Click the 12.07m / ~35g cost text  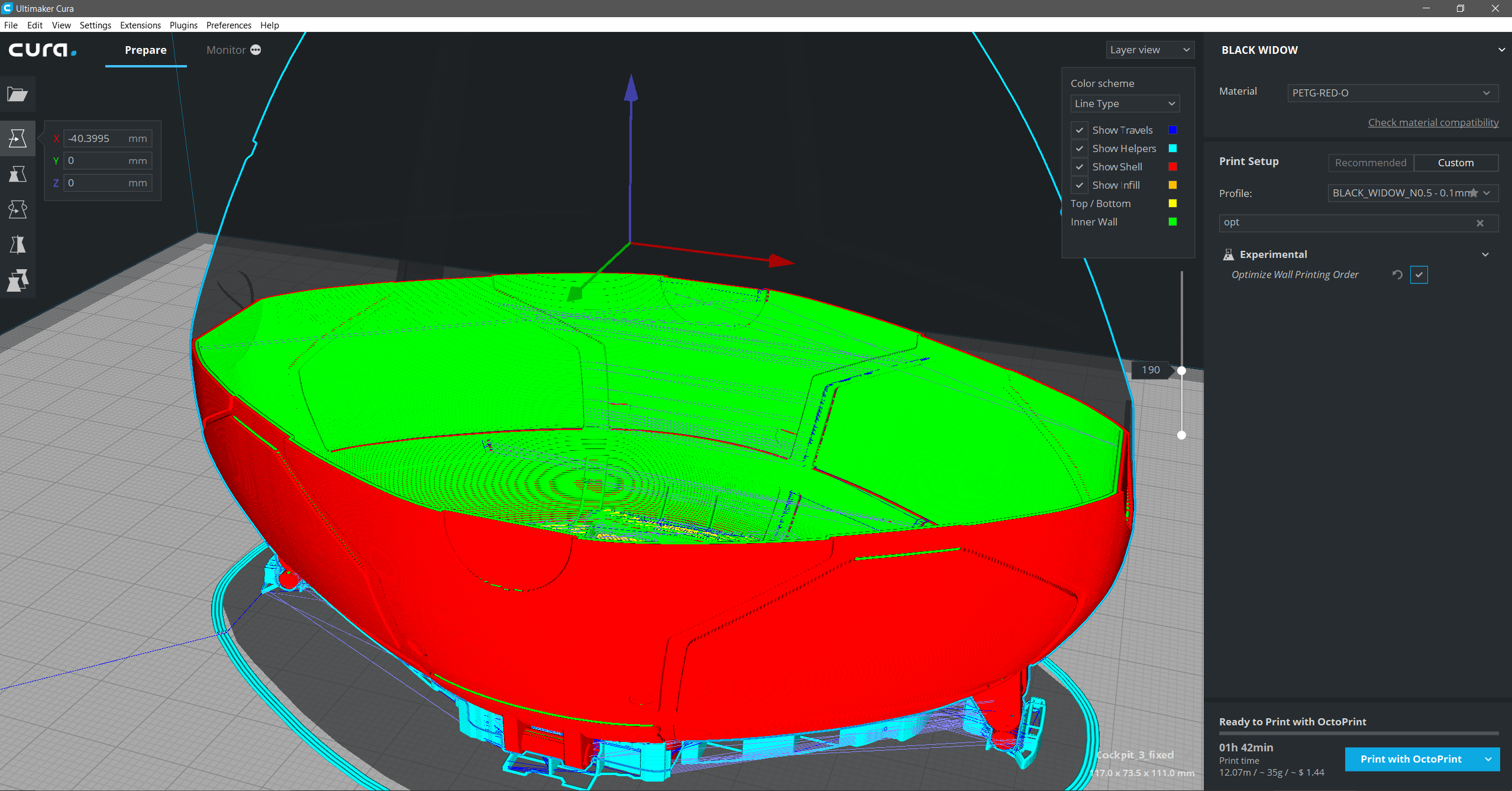click(x=1271, y=773)
